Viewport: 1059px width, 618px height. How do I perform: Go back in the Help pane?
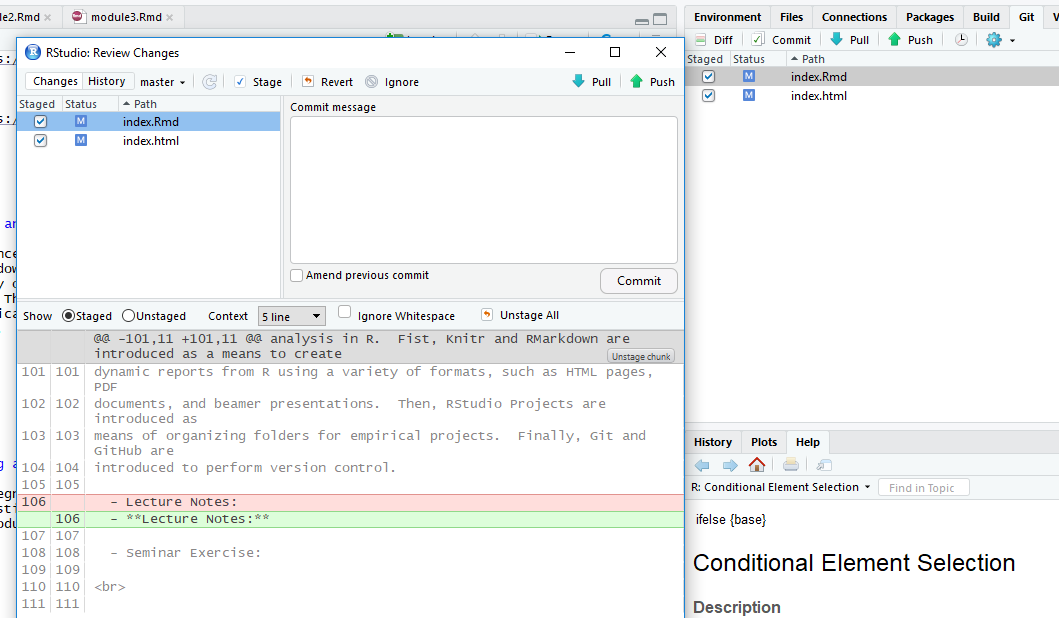702,465
